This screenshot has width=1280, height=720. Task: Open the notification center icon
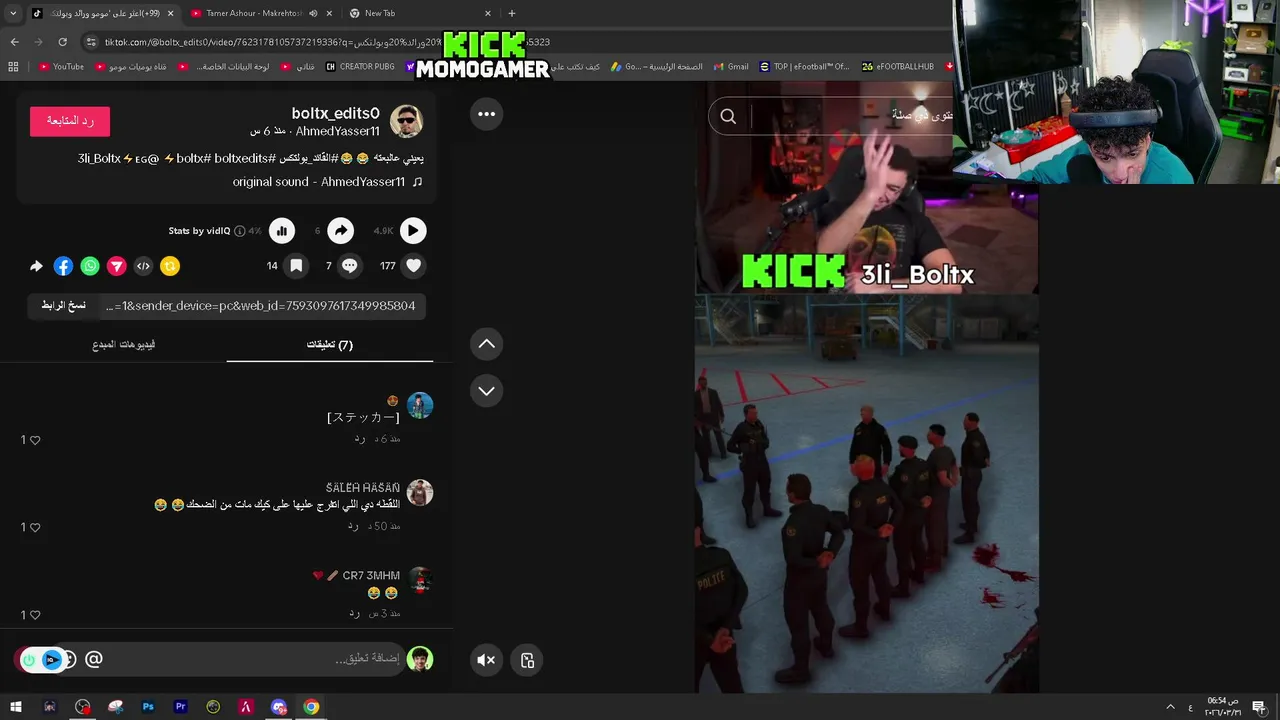point(1258,707)
